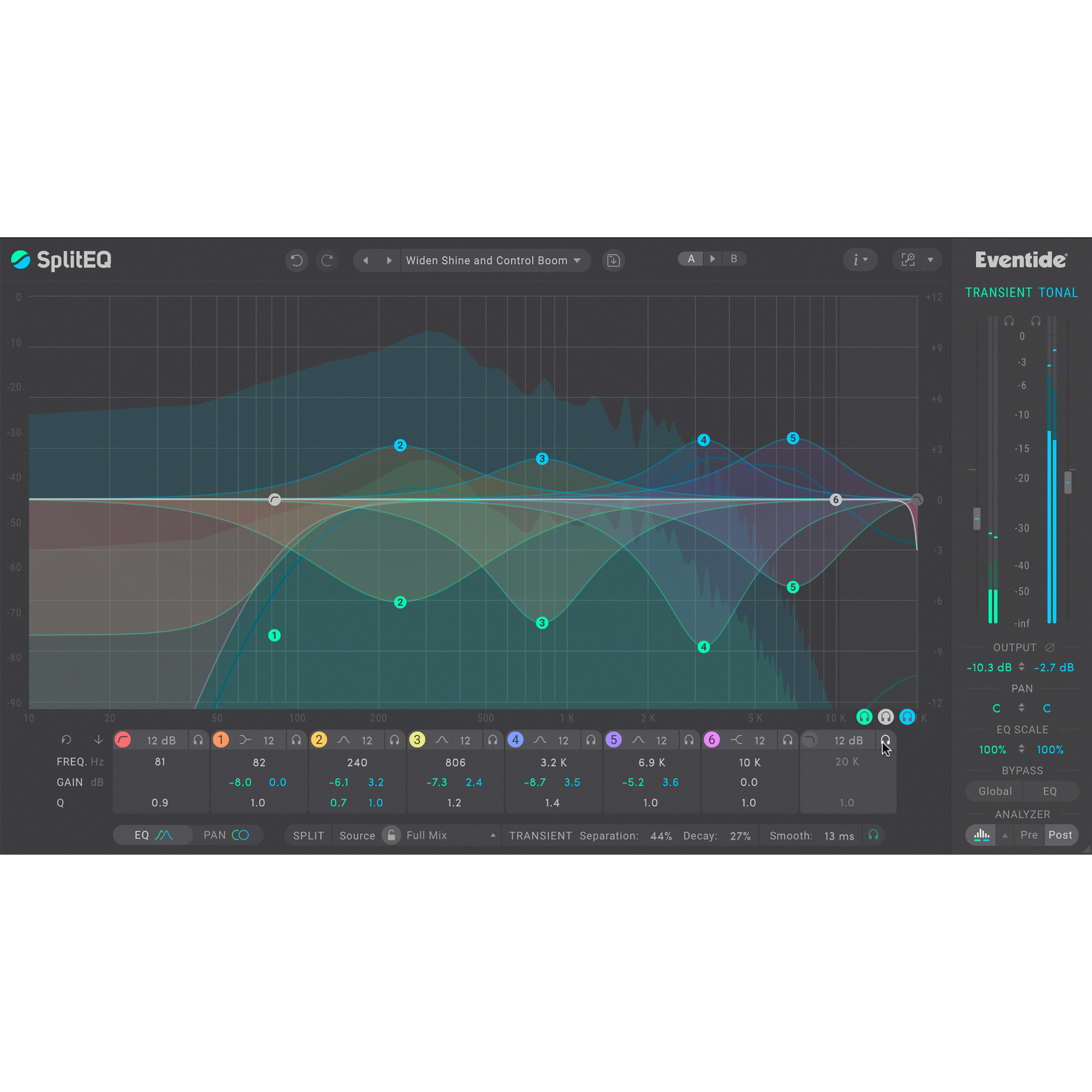Undo the last change
The height and width of the screenshot is (1092, 1092).
point(297,260)
